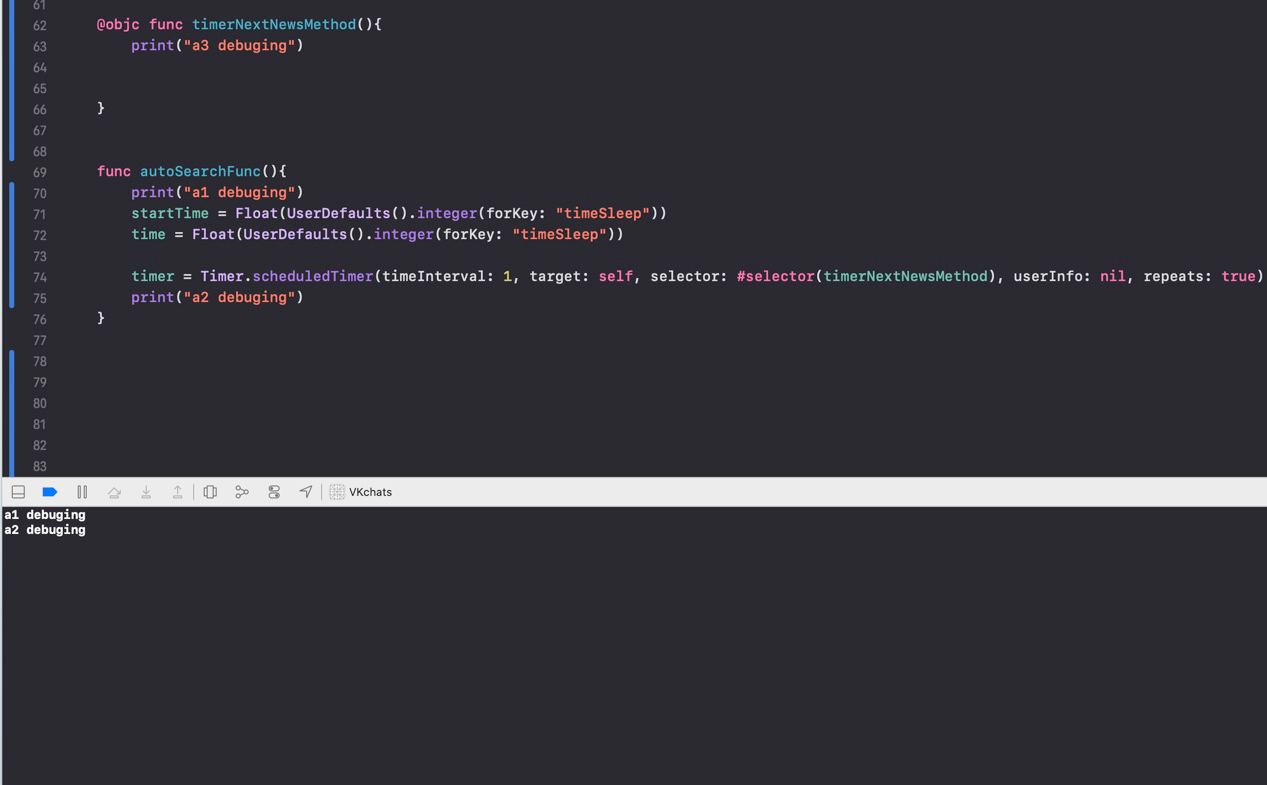1267x785 pixels.
Task: Click the Step Over icon
Action: (x=114, y=492)
